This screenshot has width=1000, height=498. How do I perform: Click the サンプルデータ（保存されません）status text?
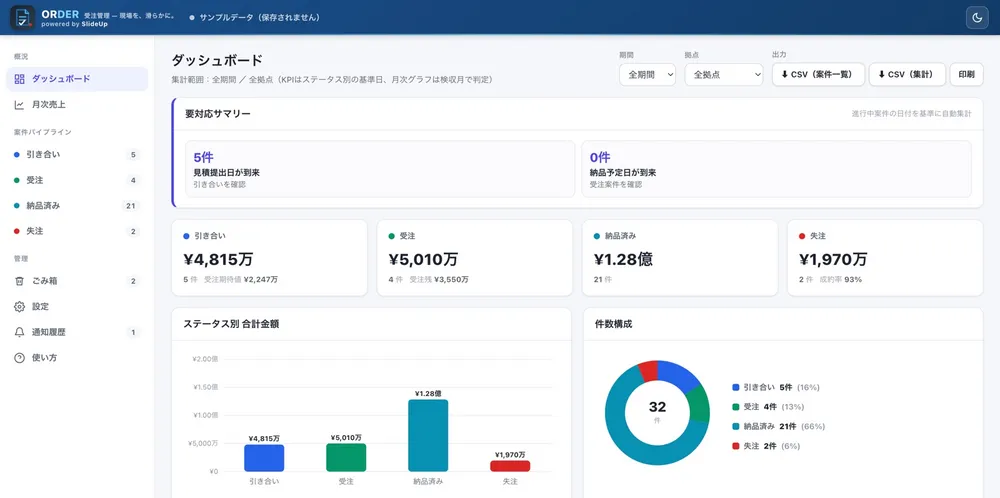260,18
